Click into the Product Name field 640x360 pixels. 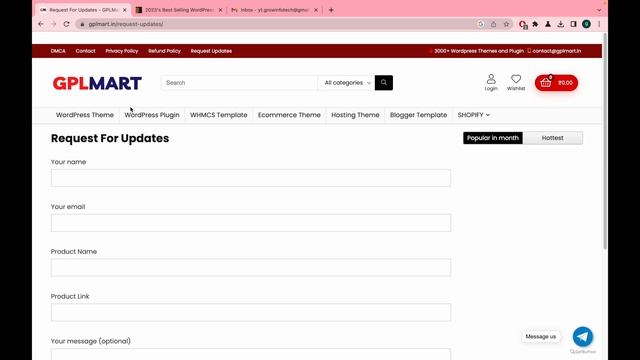click(251, 268)
